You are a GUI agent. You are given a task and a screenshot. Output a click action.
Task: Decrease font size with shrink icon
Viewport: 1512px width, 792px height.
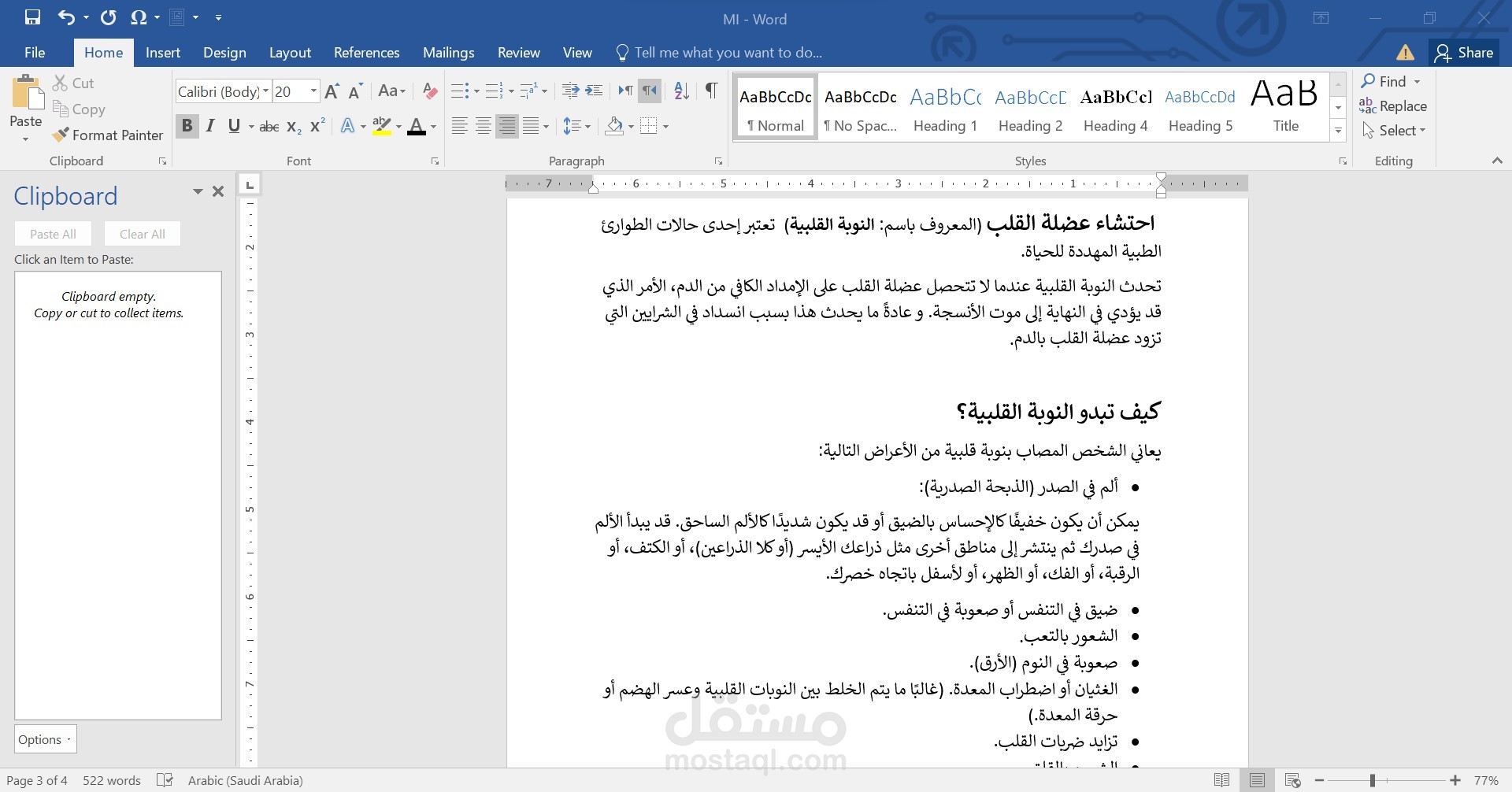point(356,91)
